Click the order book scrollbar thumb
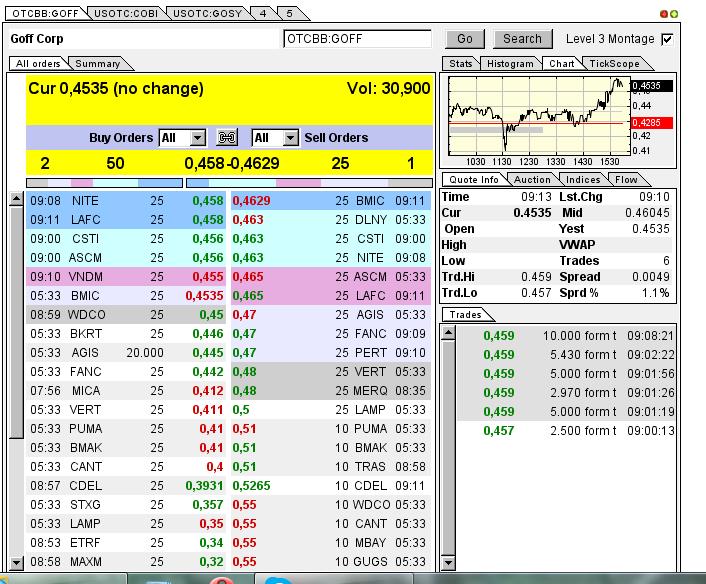Screen dimensions: 706x584 (x=16, y=322)
